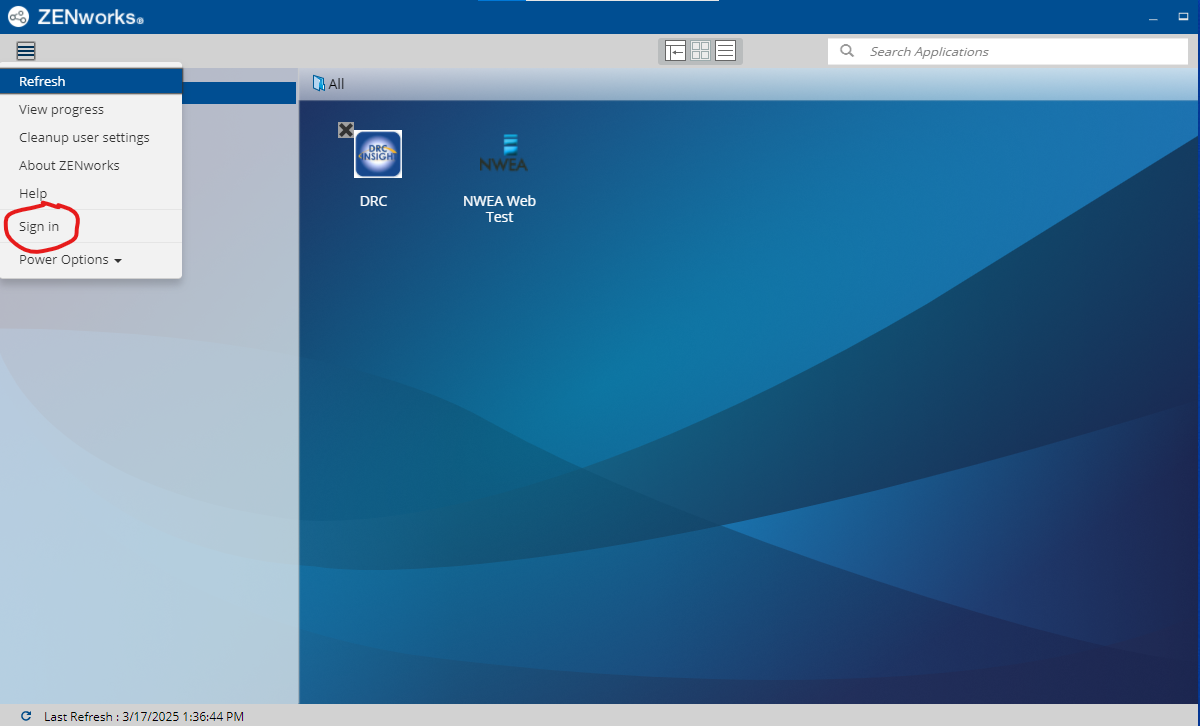Select Refresh from the menu
Image resolution: width=1200 pixels, height=726 pixels.
42,82
